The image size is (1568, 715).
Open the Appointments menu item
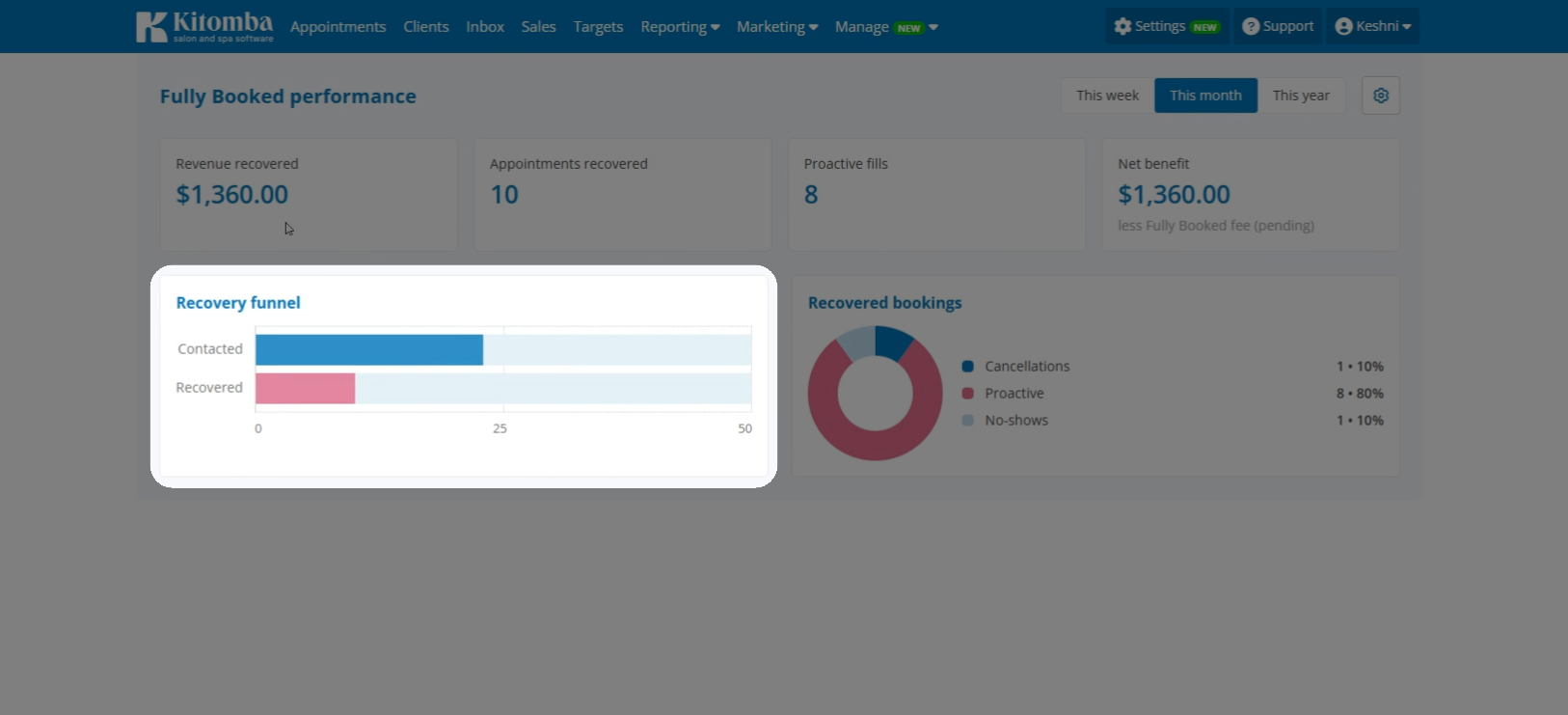(x=338, y=27)
